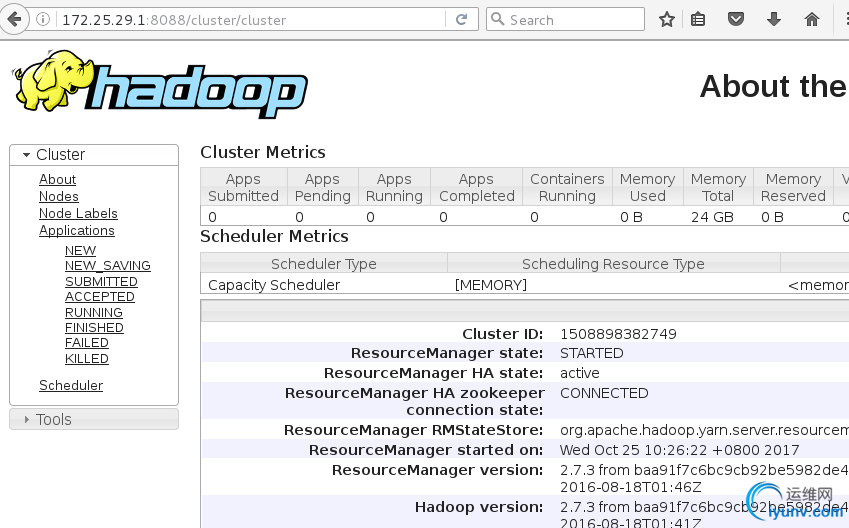
Task: Open the Node Labels link
Action: click(x=78, y=213)
